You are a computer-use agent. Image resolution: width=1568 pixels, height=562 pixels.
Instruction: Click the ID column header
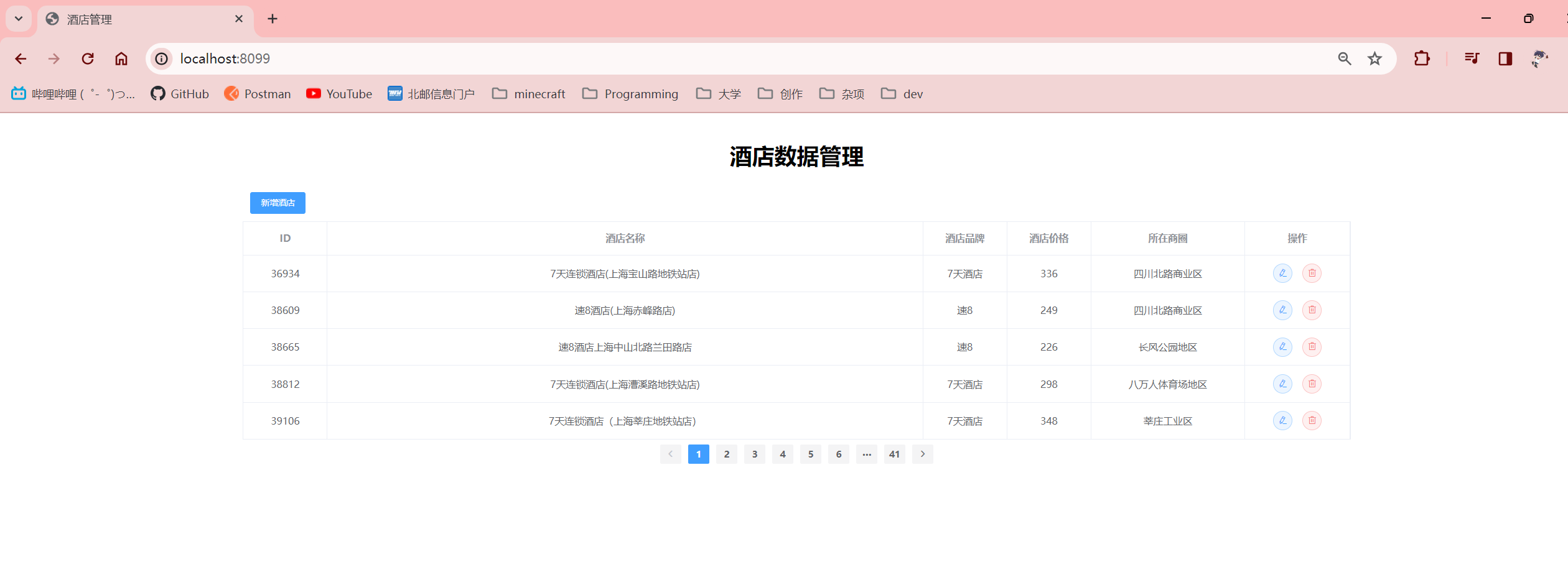point(285,239)
